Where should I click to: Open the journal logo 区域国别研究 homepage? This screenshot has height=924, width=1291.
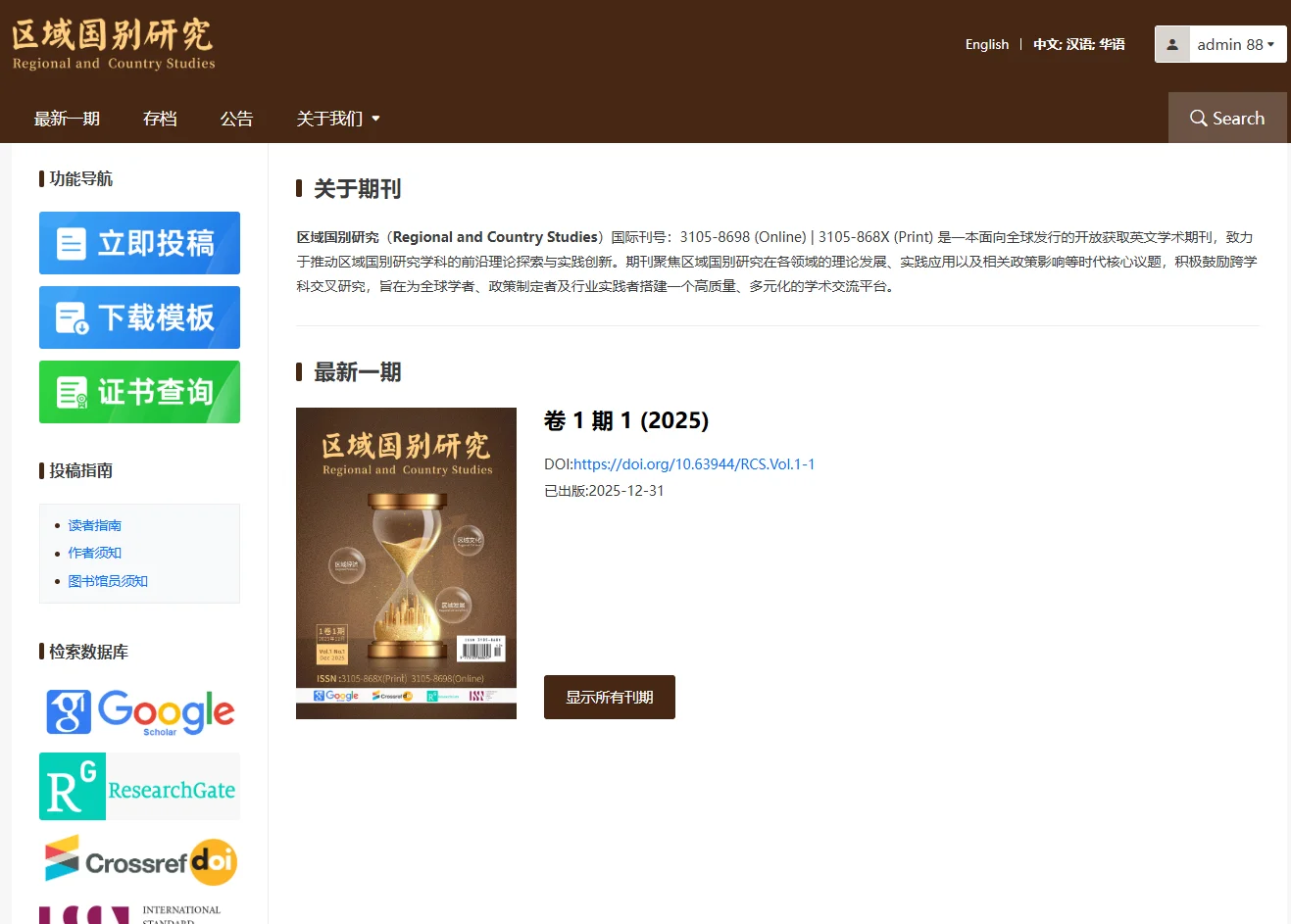[113, 44]
